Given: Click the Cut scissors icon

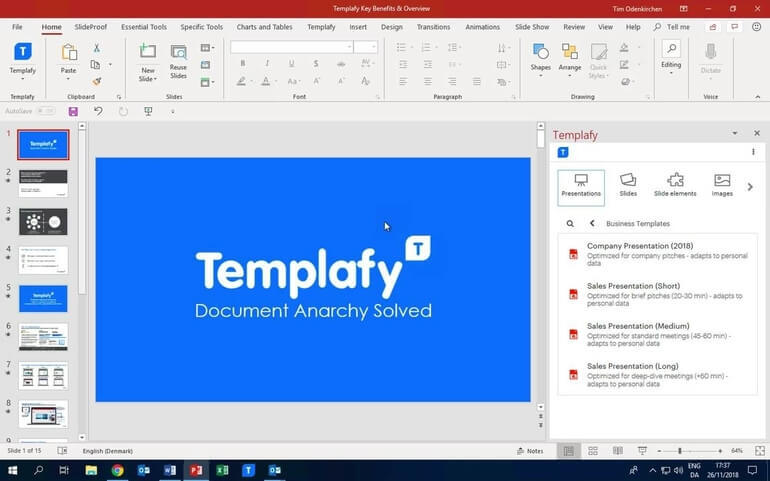Looking at the screenshot, I should tap(97, 48).
